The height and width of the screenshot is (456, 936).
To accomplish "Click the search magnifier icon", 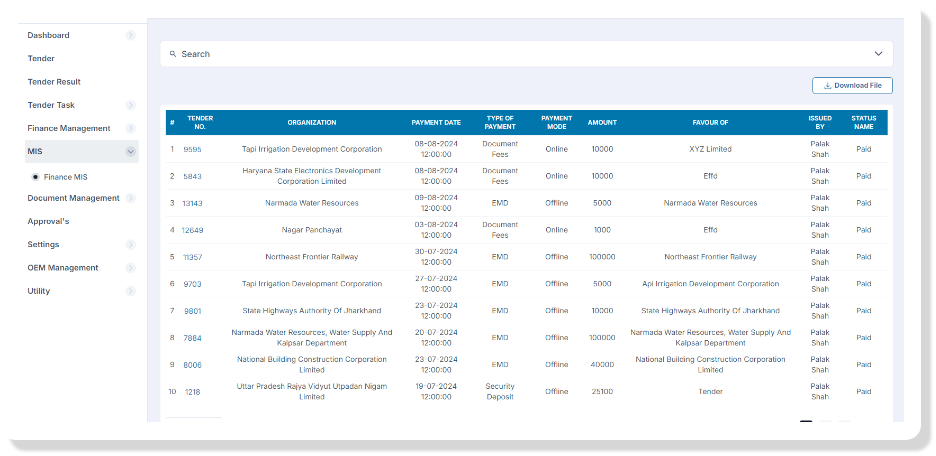I will click(173, 54).
